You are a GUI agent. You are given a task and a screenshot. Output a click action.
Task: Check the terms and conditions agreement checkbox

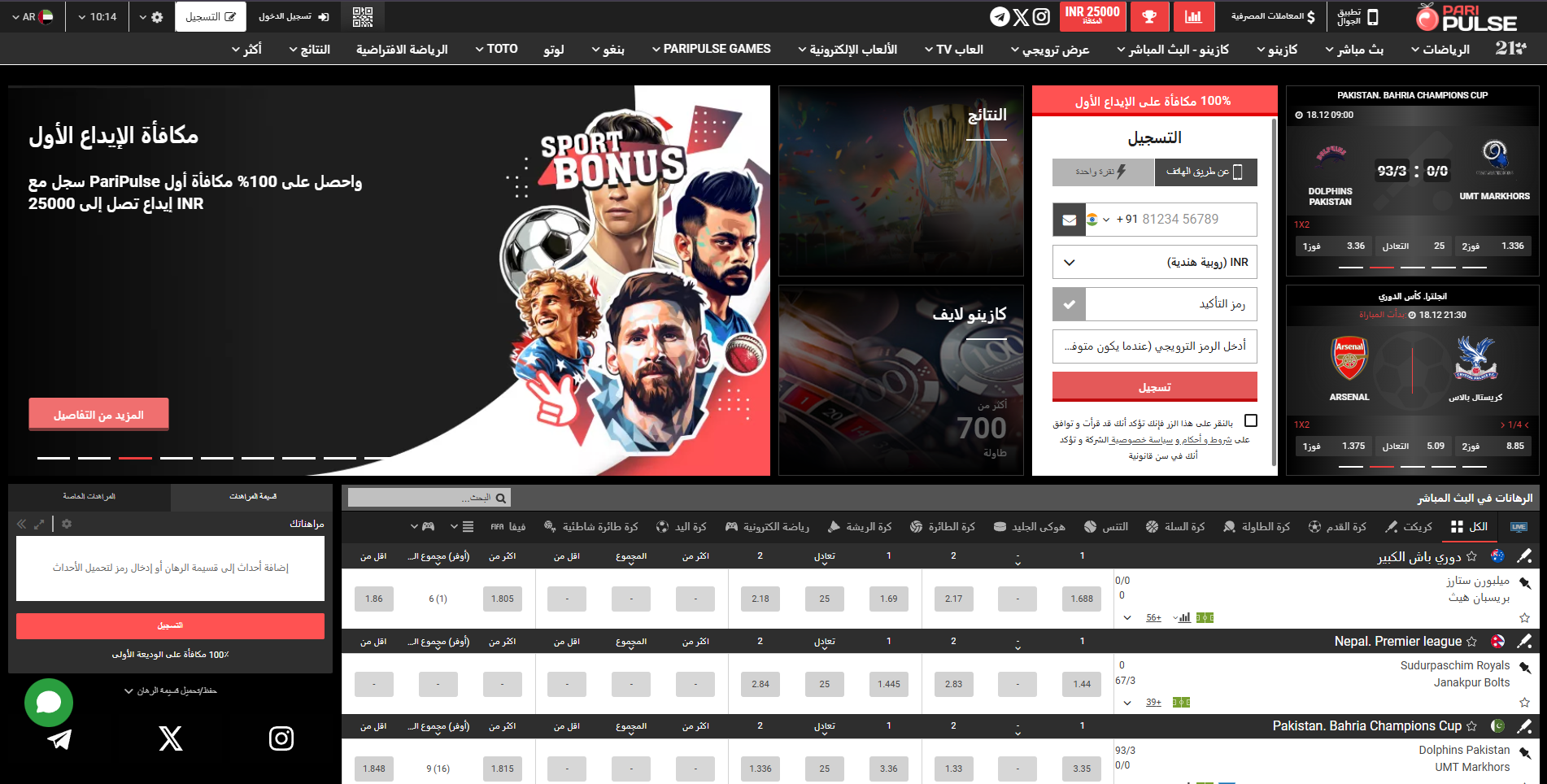tap(1251, 420)
